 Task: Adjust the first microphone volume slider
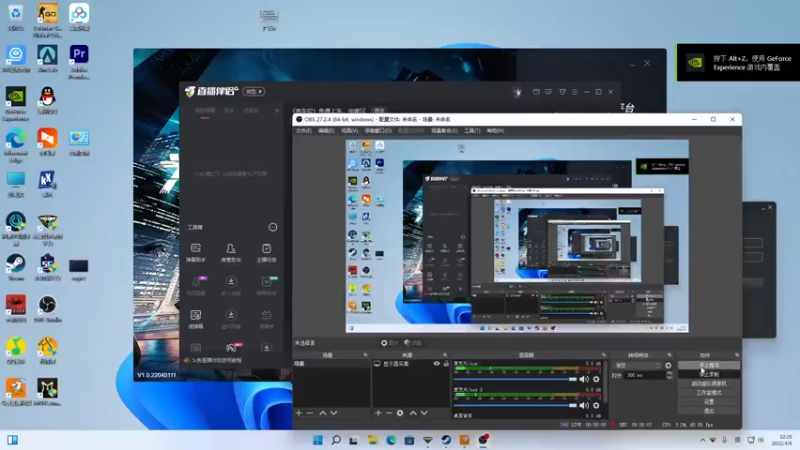[515, 379]
